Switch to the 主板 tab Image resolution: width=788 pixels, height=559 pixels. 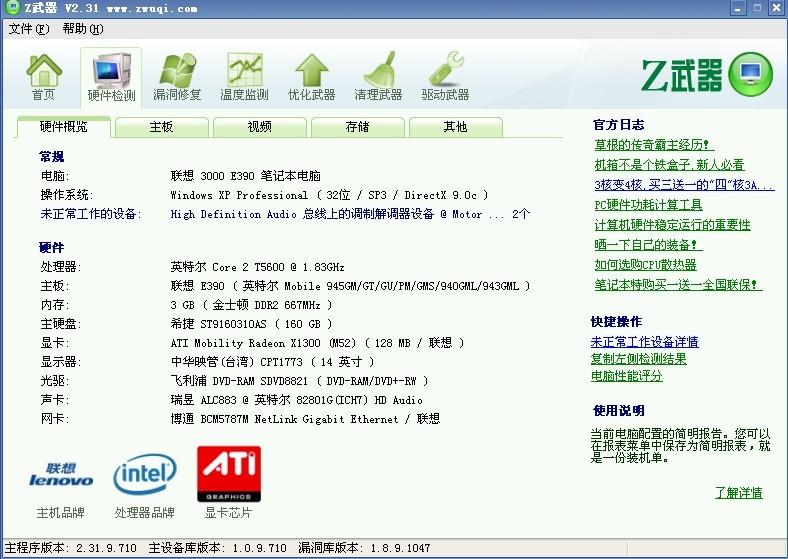161,127
